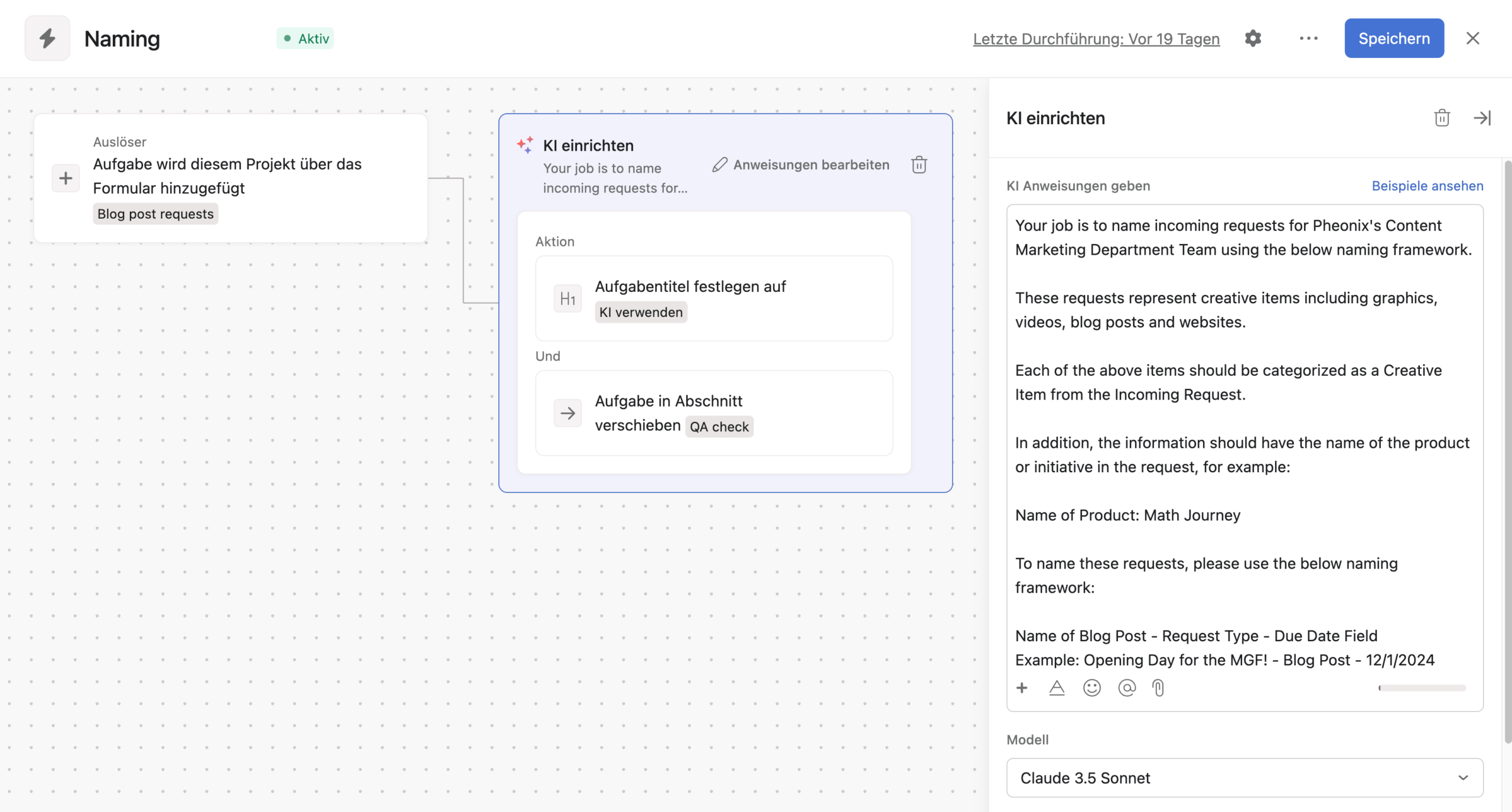1512x812 pixels.
Task: Toggle the Aktiv status badge
Action: [305, 38]
